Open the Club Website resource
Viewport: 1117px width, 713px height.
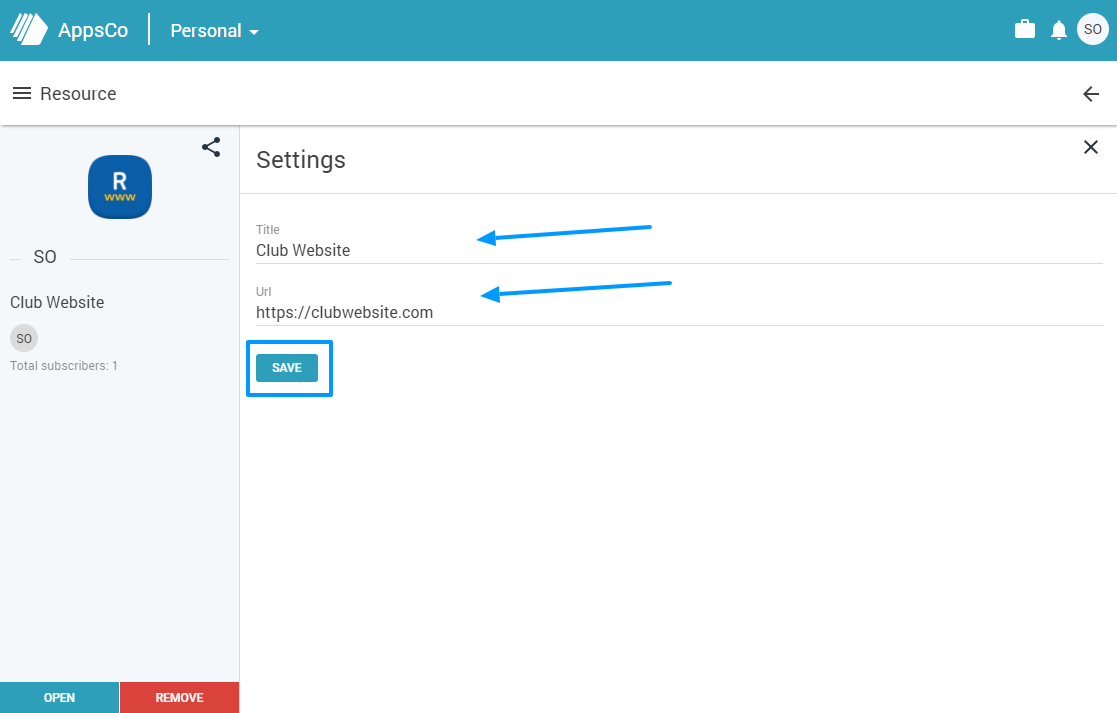coord(59,697)
